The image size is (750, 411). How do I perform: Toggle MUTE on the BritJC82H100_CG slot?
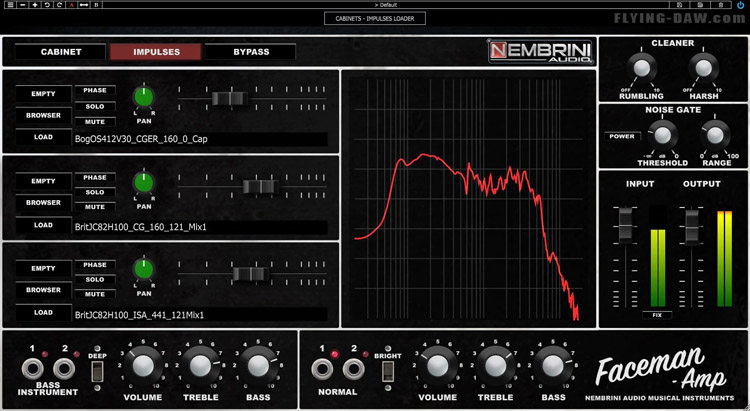point(95,207)
